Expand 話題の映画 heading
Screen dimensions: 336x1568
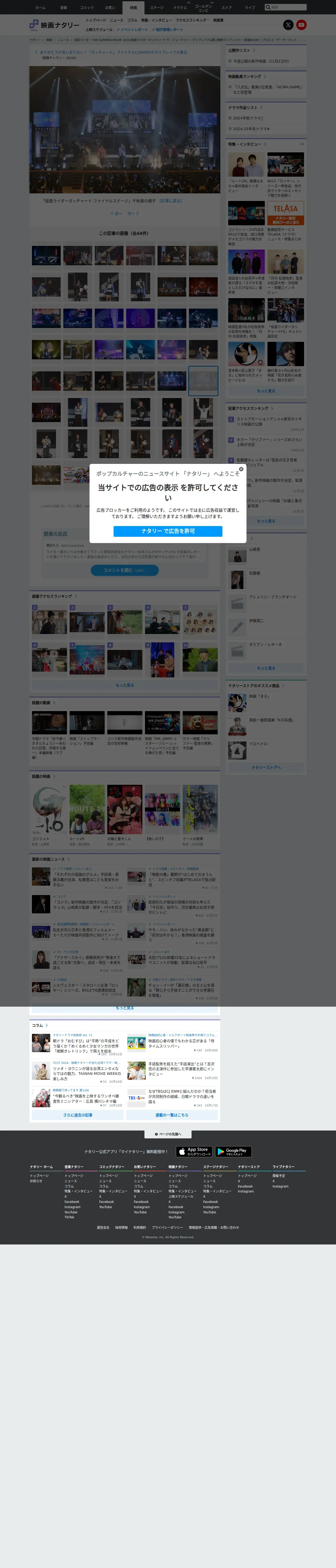pos(43,776)
